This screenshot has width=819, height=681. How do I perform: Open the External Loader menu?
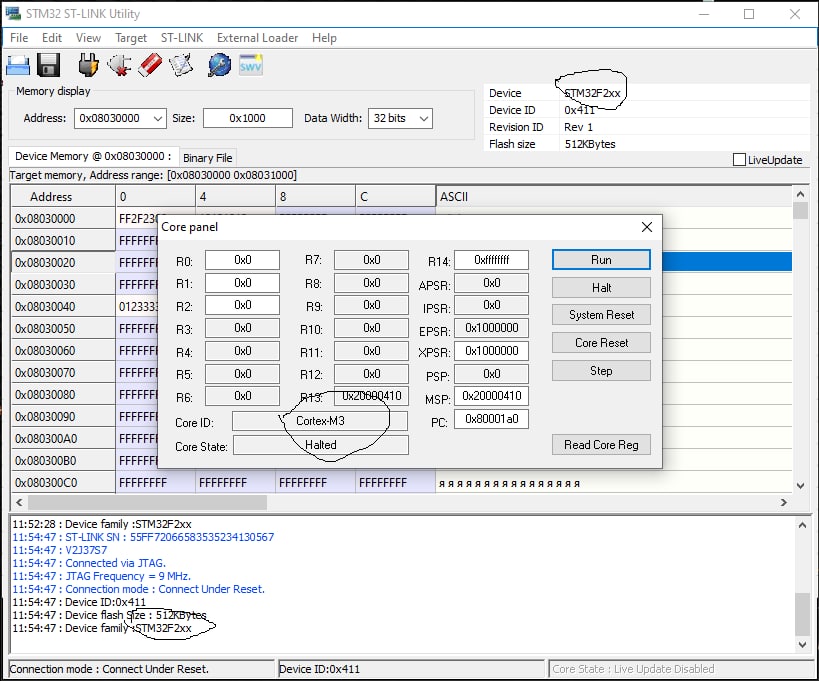coord(258,38)
